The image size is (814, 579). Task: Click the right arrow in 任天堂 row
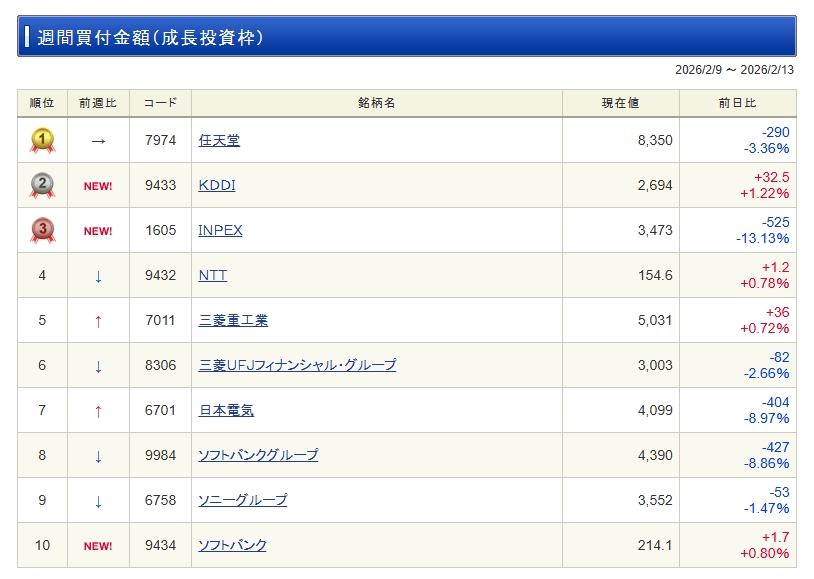tap(98, 141)
